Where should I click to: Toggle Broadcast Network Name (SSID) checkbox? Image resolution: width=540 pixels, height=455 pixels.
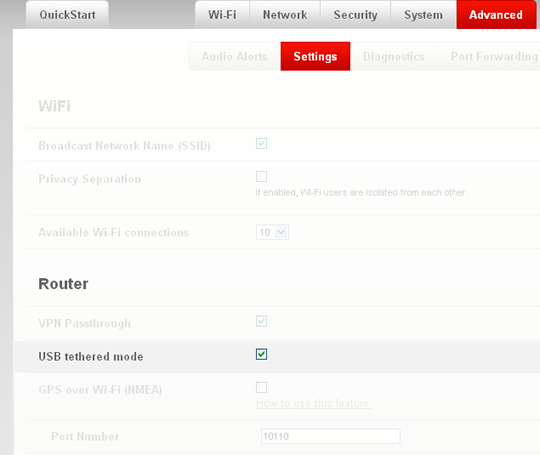[x=261, y=143]
